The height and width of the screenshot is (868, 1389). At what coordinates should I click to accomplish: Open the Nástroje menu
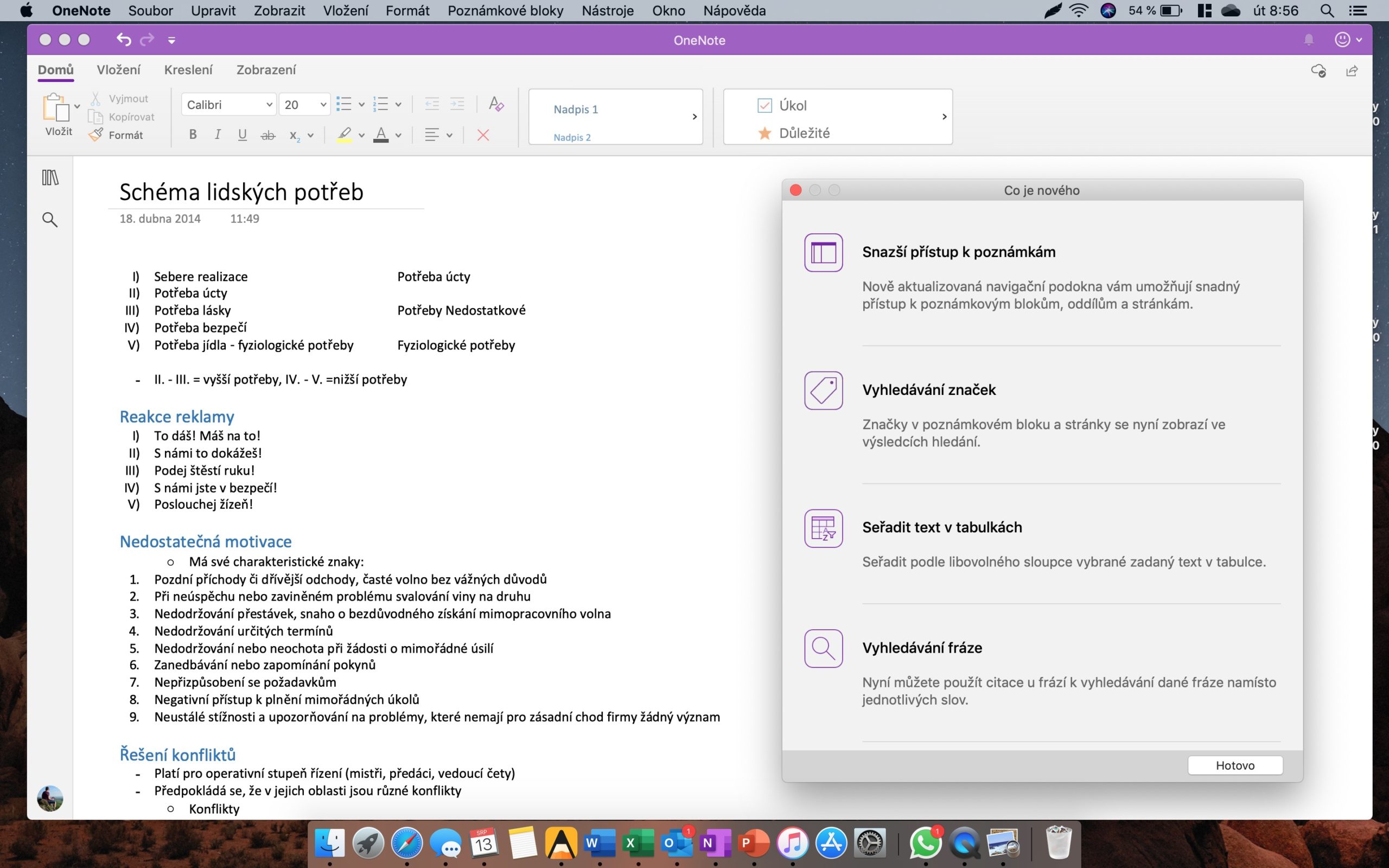click(607, 10)
